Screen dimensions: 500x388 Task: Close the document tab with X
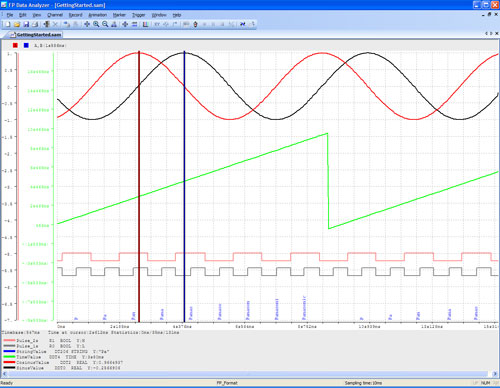(x=497, y=33)
